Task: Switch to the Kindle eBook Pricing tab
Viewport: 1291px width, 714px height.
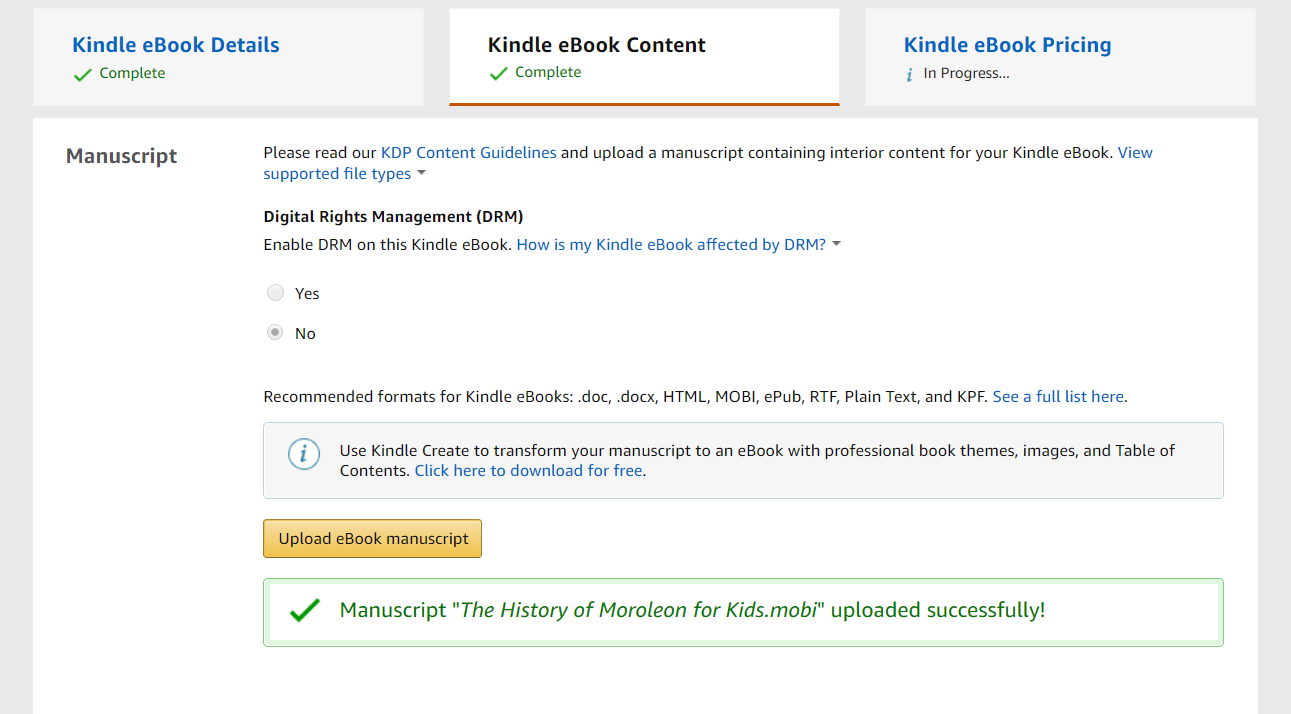Action: [x=1007, y=45]
